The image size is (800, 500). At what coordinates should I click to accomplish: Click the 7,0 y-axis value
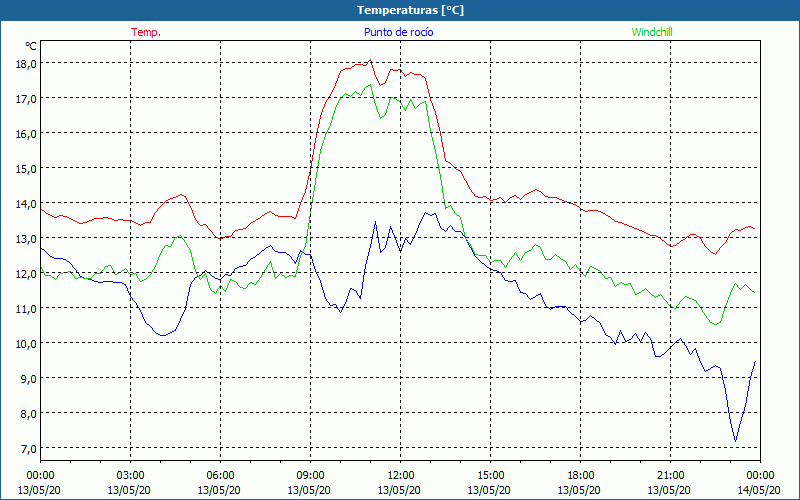point(28,448)
